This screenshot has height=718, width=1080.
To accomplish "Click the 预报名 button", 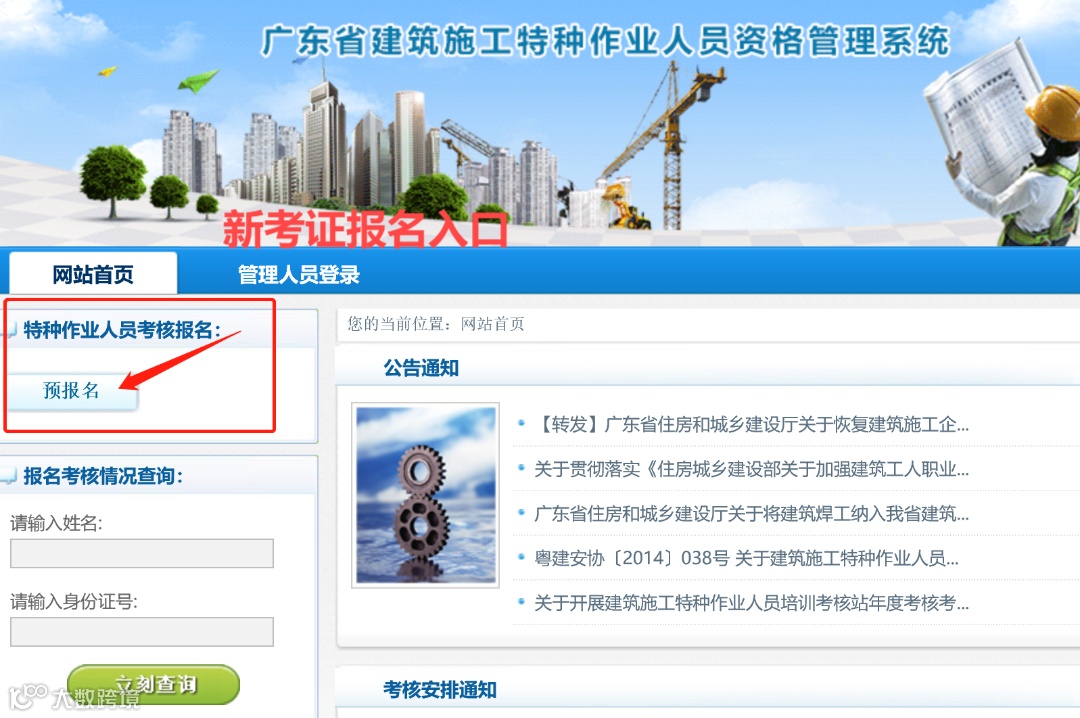I will [72, 391].
